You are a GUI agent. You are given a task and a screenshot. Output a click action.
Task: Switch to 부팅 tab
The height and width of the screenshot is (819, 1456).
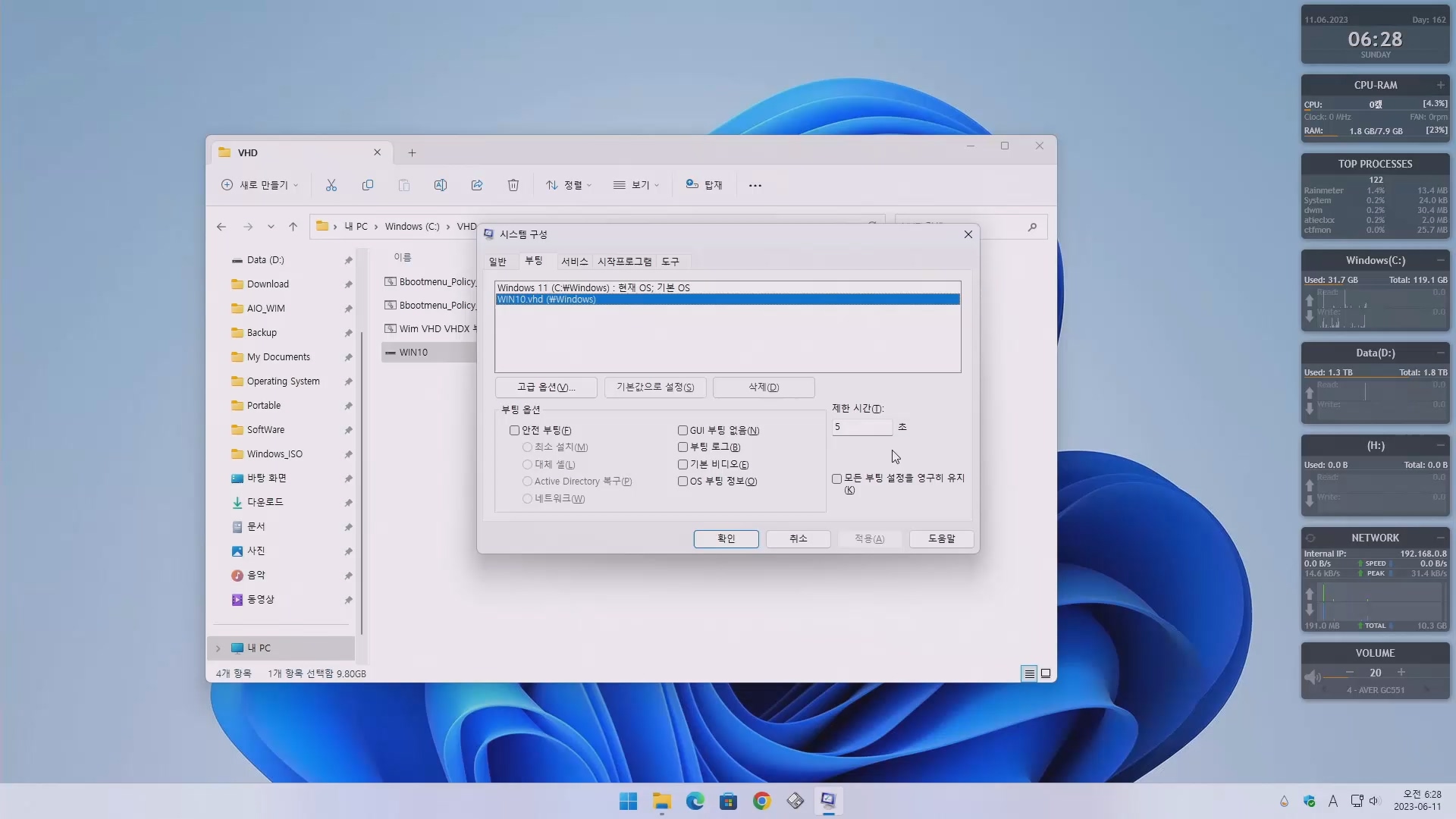pos(534,261)
